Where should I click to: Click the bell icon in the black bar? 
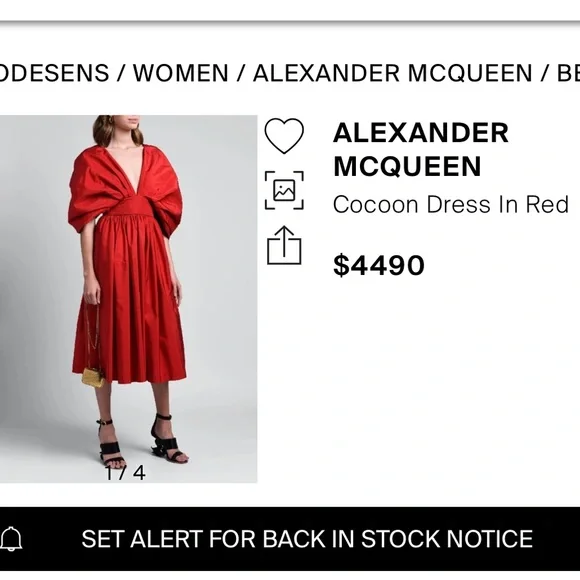click(11, 539)
